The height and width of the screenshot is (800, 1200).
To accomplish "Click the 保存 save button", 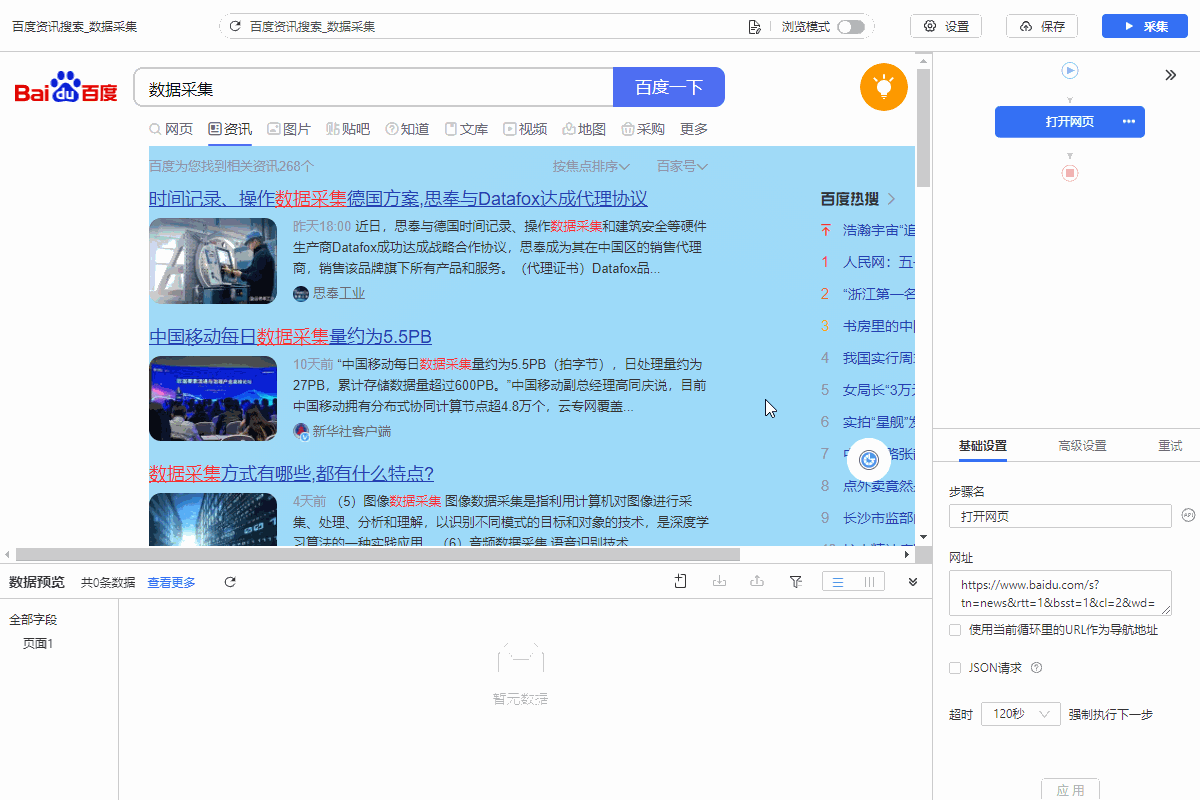I will click(1042, 27).
